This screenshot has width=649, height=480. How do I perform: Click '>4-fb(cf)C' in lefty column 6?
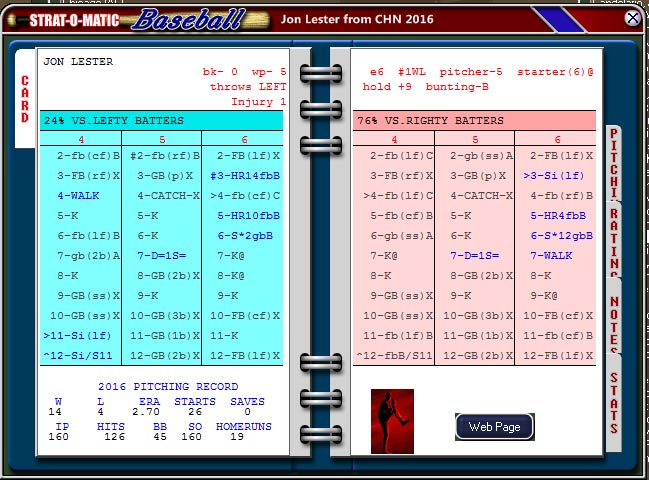tap(245, 196)
